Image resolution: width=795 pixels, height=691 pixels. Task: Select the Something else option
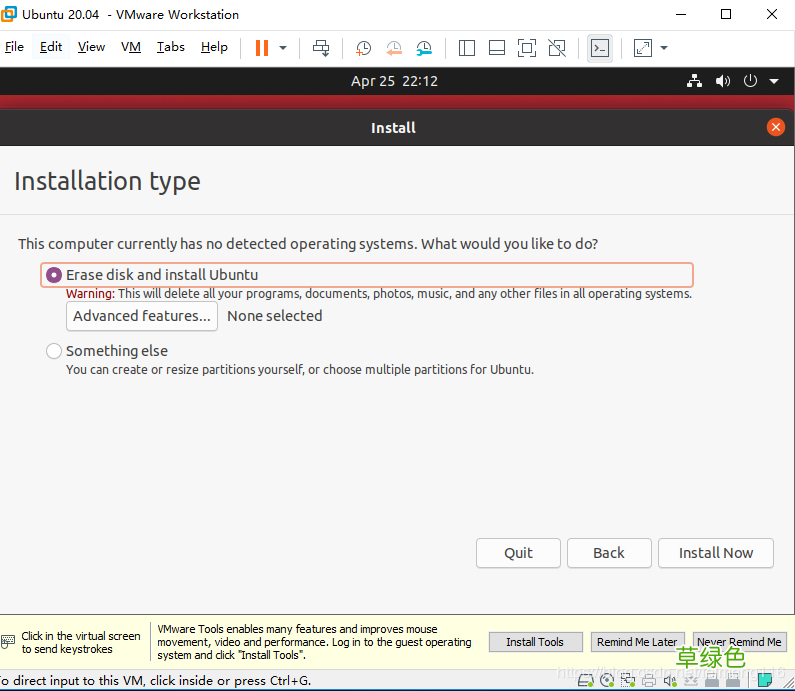point(107,351)
